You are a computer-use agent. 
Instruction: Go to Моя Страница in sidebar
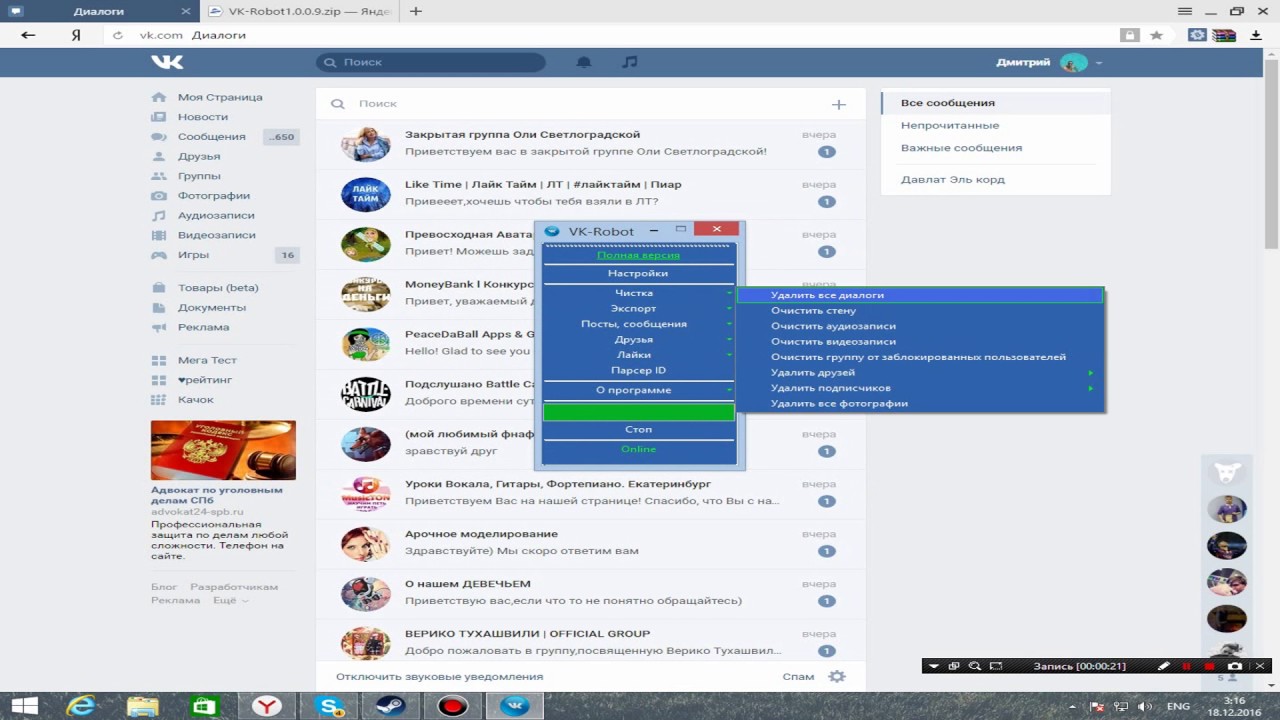(220, 97)
